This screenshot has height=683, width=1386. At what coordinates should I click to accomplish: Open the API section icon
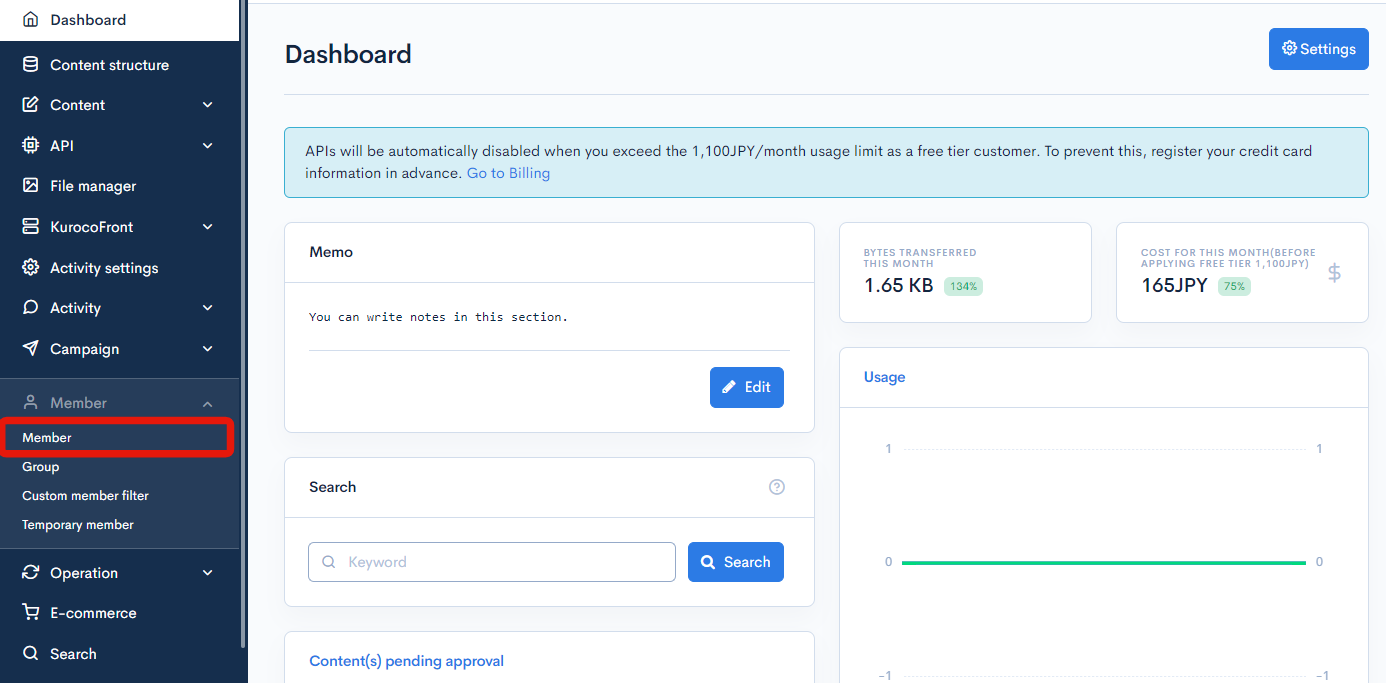tap(30, 145)
